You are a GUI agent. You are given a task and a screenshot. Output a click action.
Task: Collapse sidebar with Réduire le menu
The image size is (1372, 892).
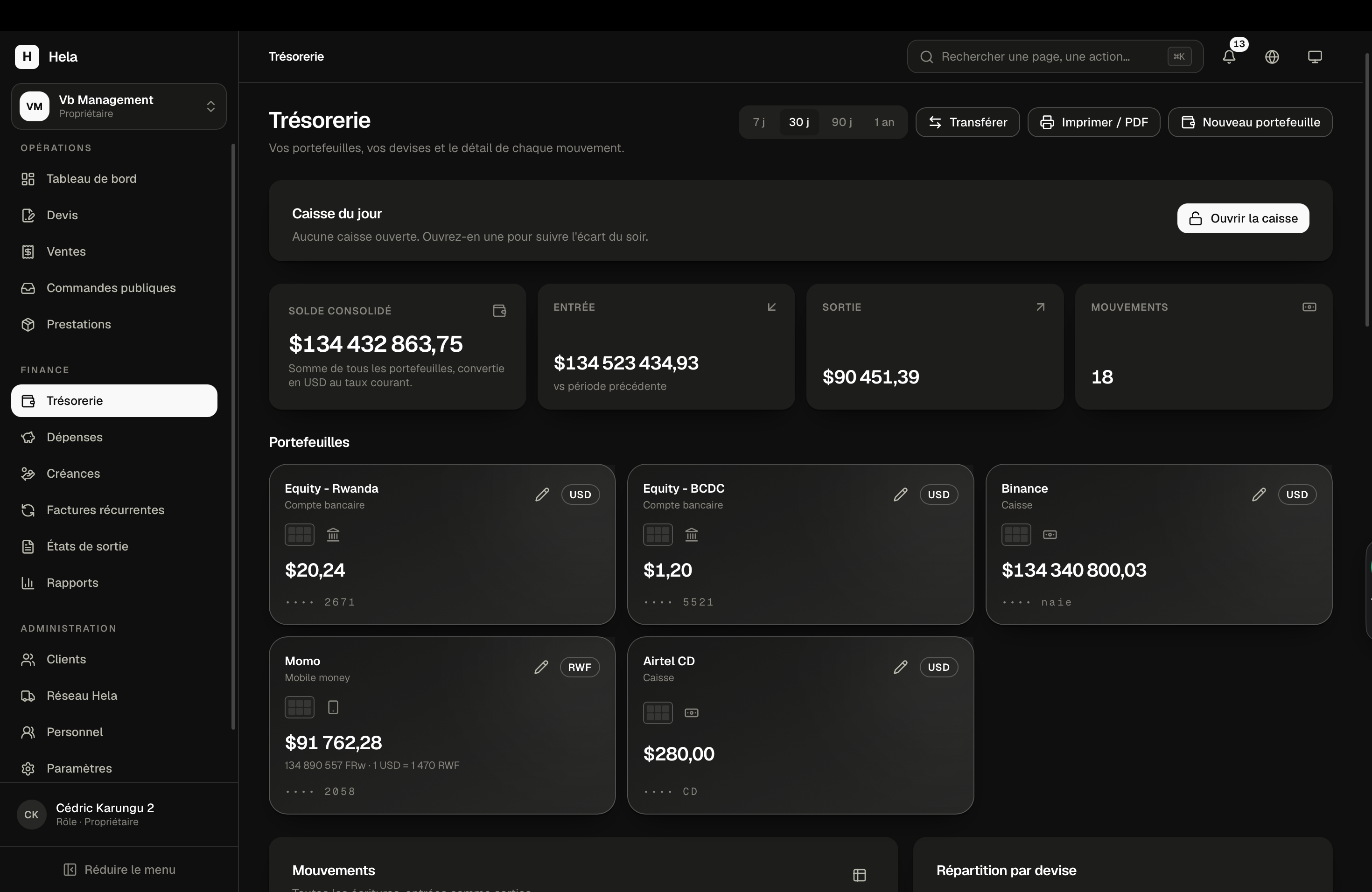(119, 869)
